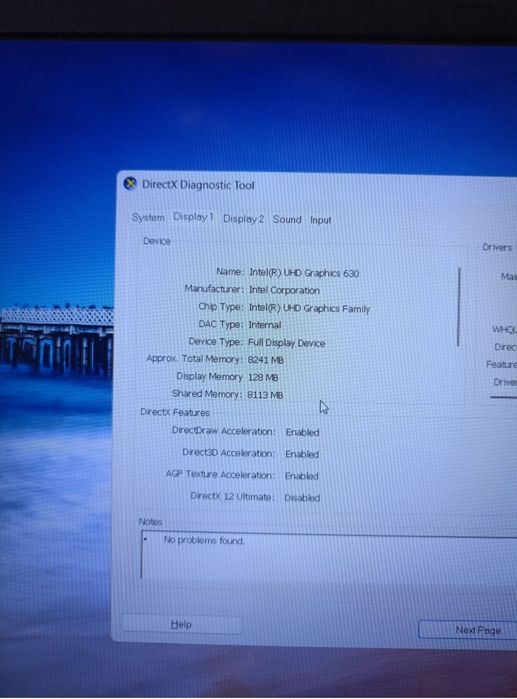Click the 'Device' group label
Screen dimensions: 517x699
click(156, 241)
